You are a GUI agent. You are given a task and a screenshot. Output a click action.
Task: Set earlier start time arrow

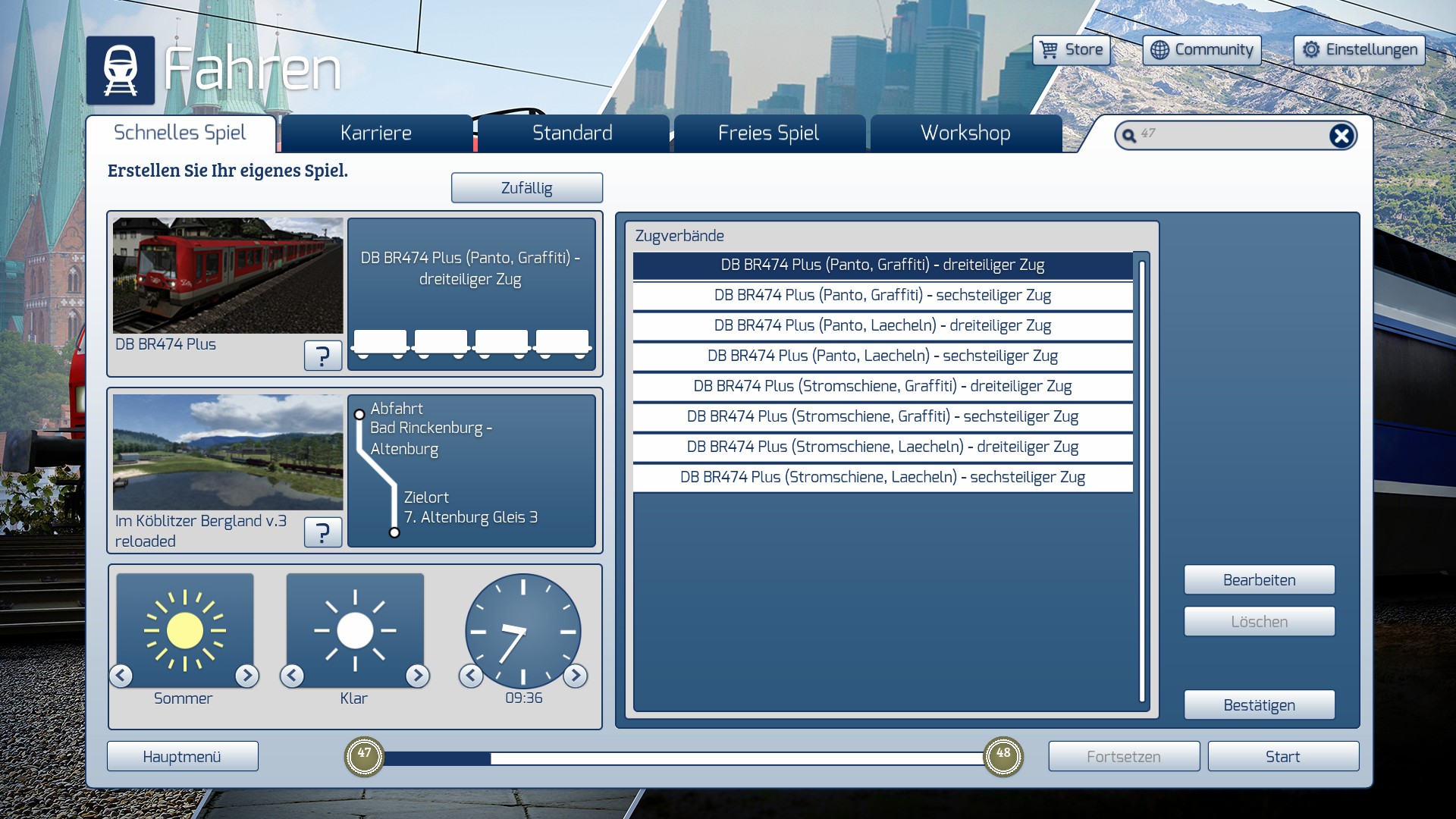tap(471, 675)
